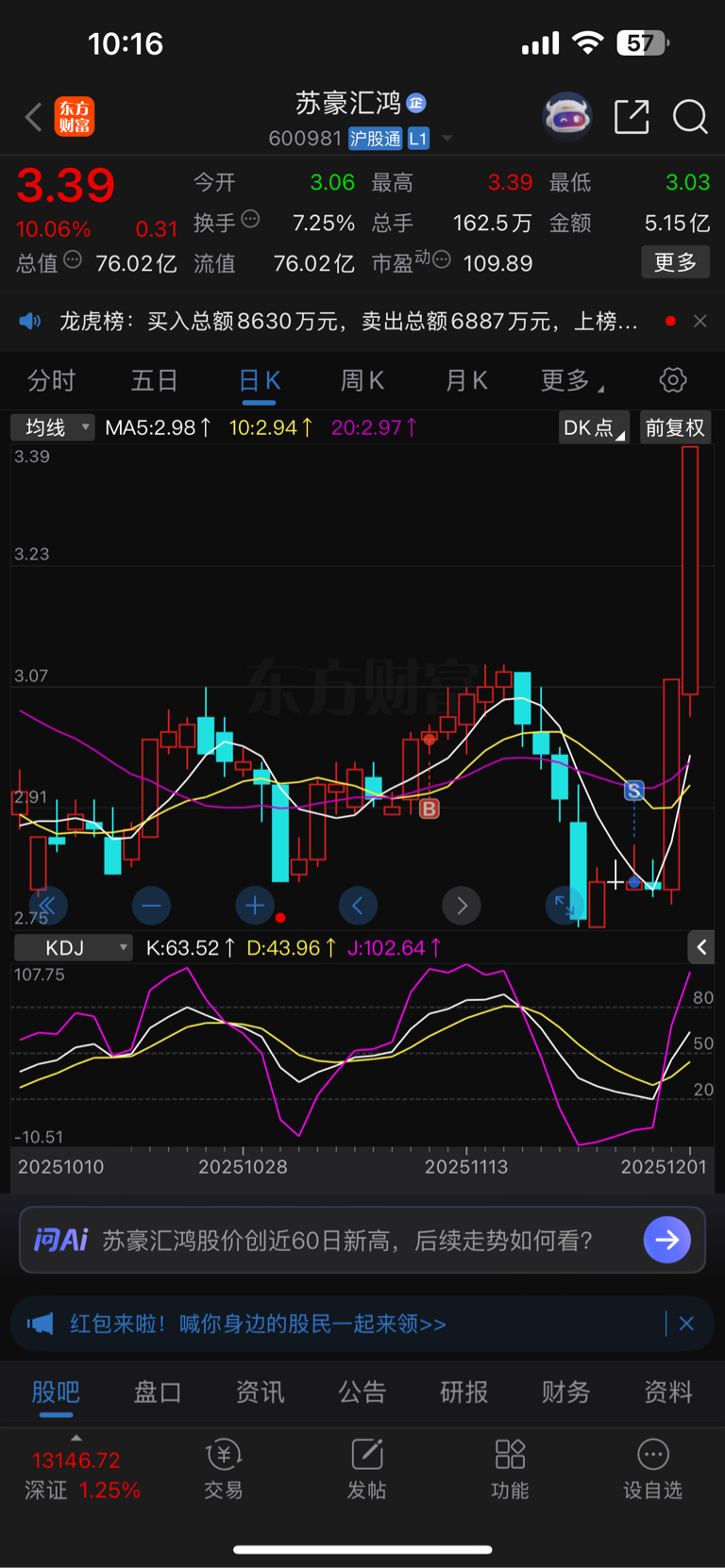Screen dimensions: 725x1568
Task: Expand the 更多 chart period menu
Action: [x=572, y=380]
